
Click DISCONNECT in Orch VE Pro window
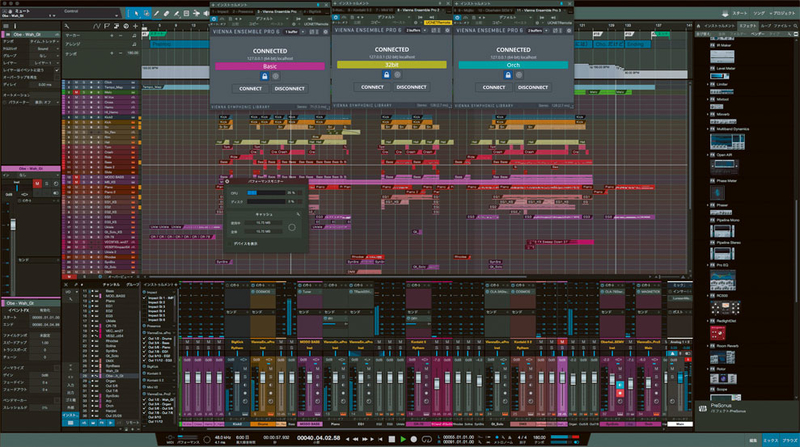click(x=533, y=87)
